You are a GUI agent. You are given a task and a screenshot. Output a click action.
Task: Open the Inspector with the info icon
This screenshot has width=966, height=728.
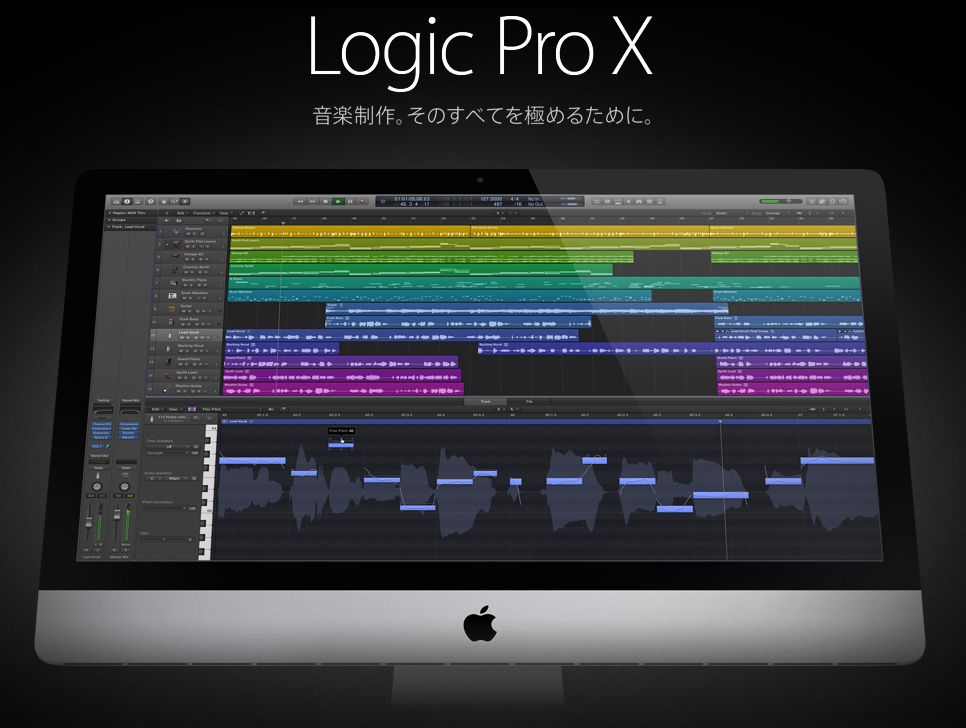pos(127,201)
